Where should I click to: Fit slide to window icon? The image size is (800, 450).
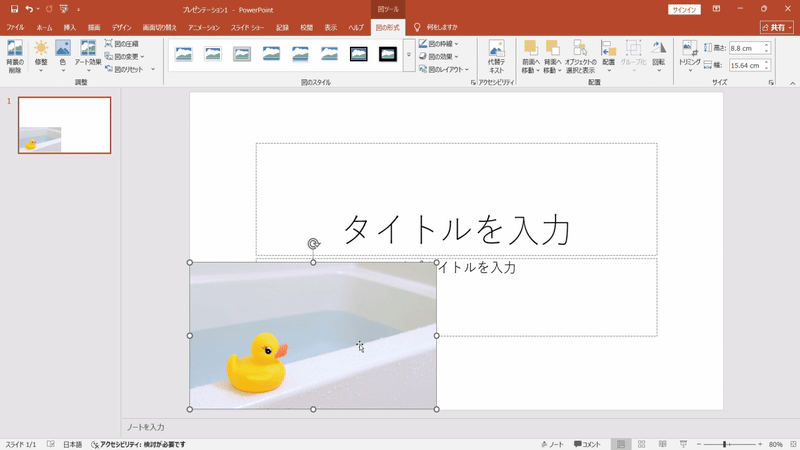click(x=793, y=444)
